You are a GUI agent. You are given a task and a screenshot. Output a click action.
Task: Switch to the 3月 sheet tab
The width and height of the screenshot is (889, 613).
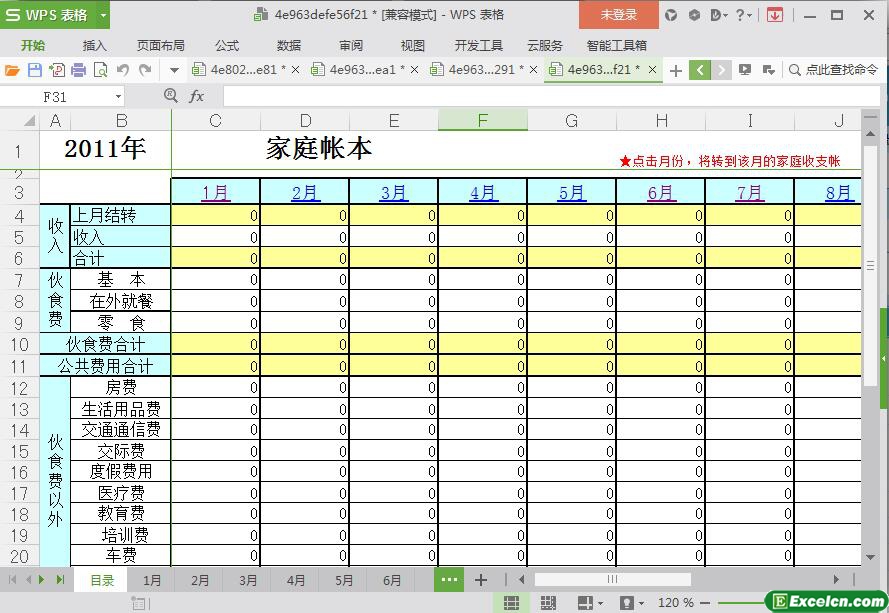coord(248,580)
